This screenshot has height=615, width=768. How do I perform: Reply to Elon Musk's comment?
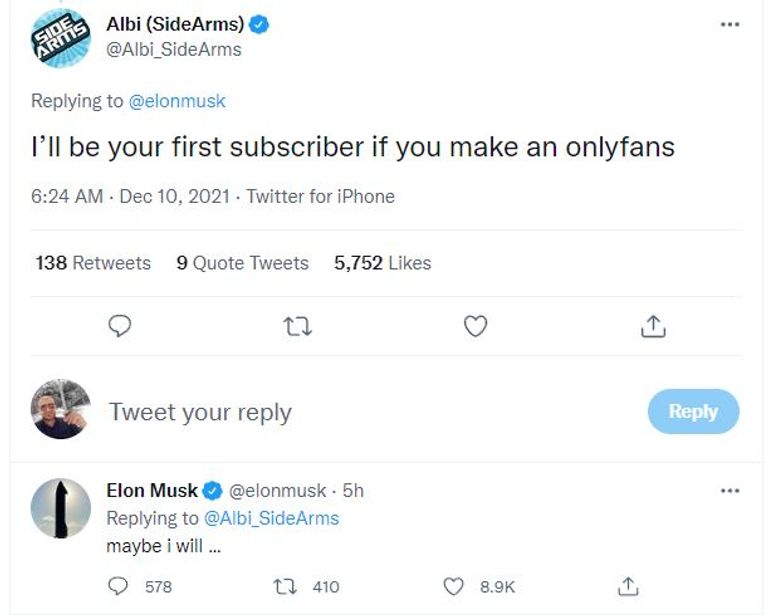tap(119, 587)
